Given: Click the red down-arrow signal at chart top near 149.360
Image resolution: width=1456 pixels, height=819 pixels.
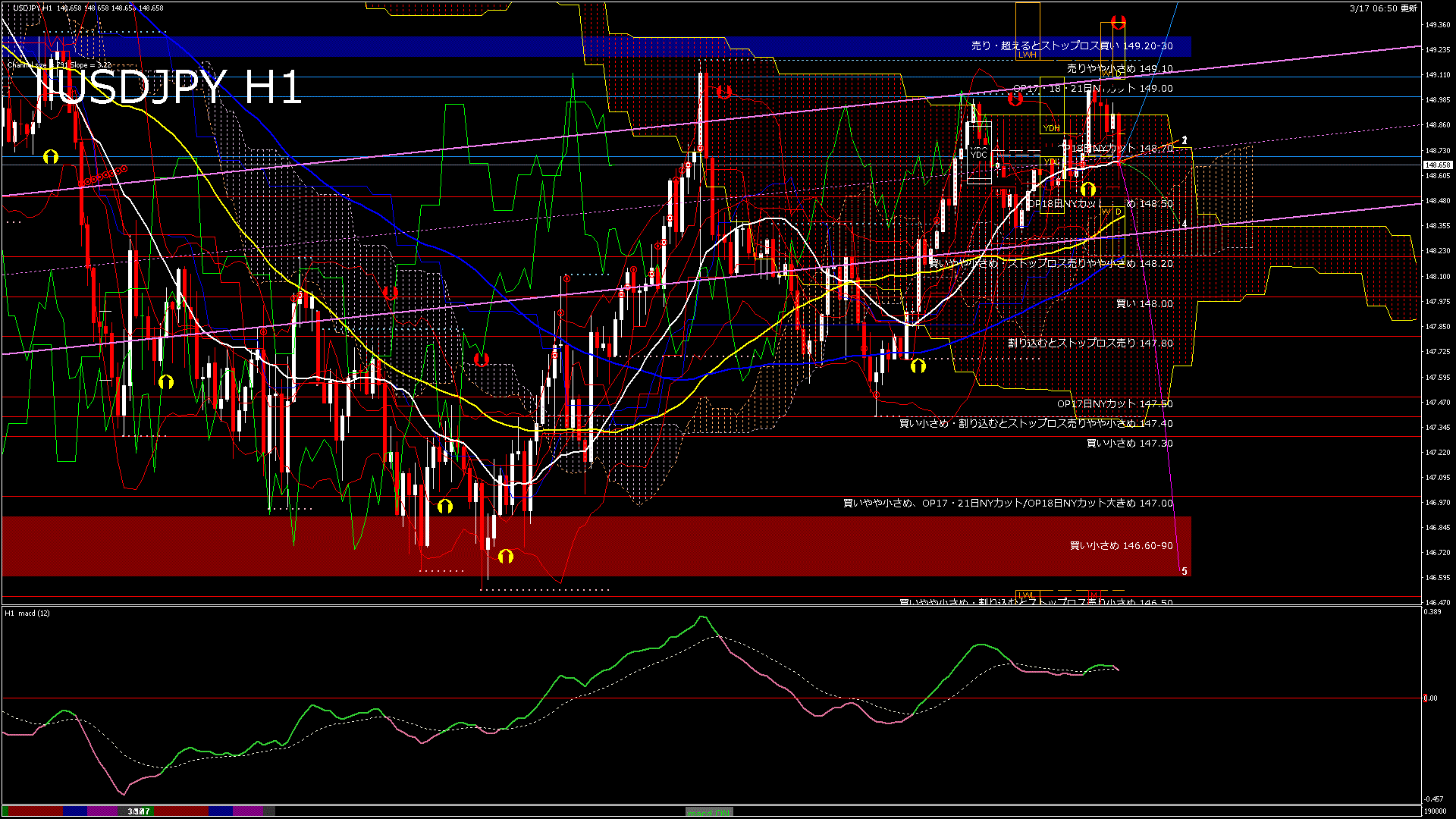Looking at the screenshot, I should tap(1119, 22).
